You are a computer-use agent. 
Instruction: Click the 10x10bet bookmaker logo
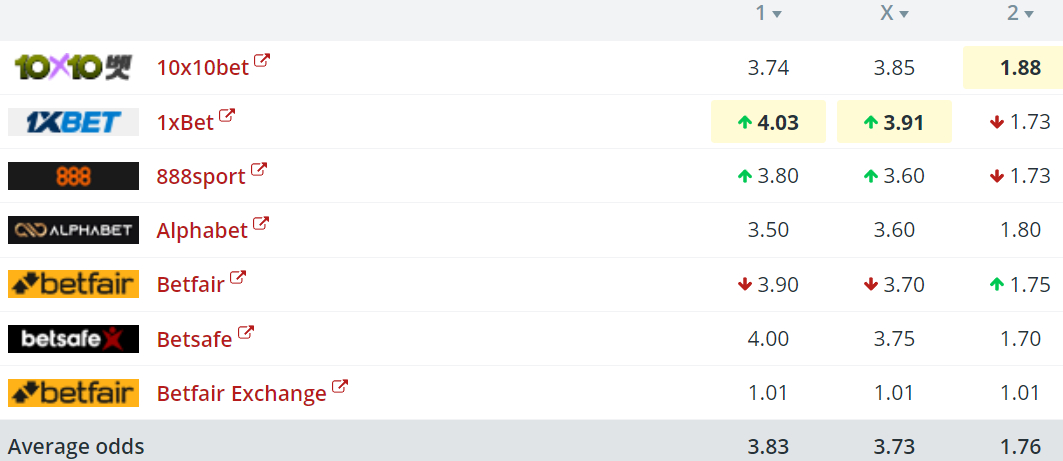[x=73, y=68]
